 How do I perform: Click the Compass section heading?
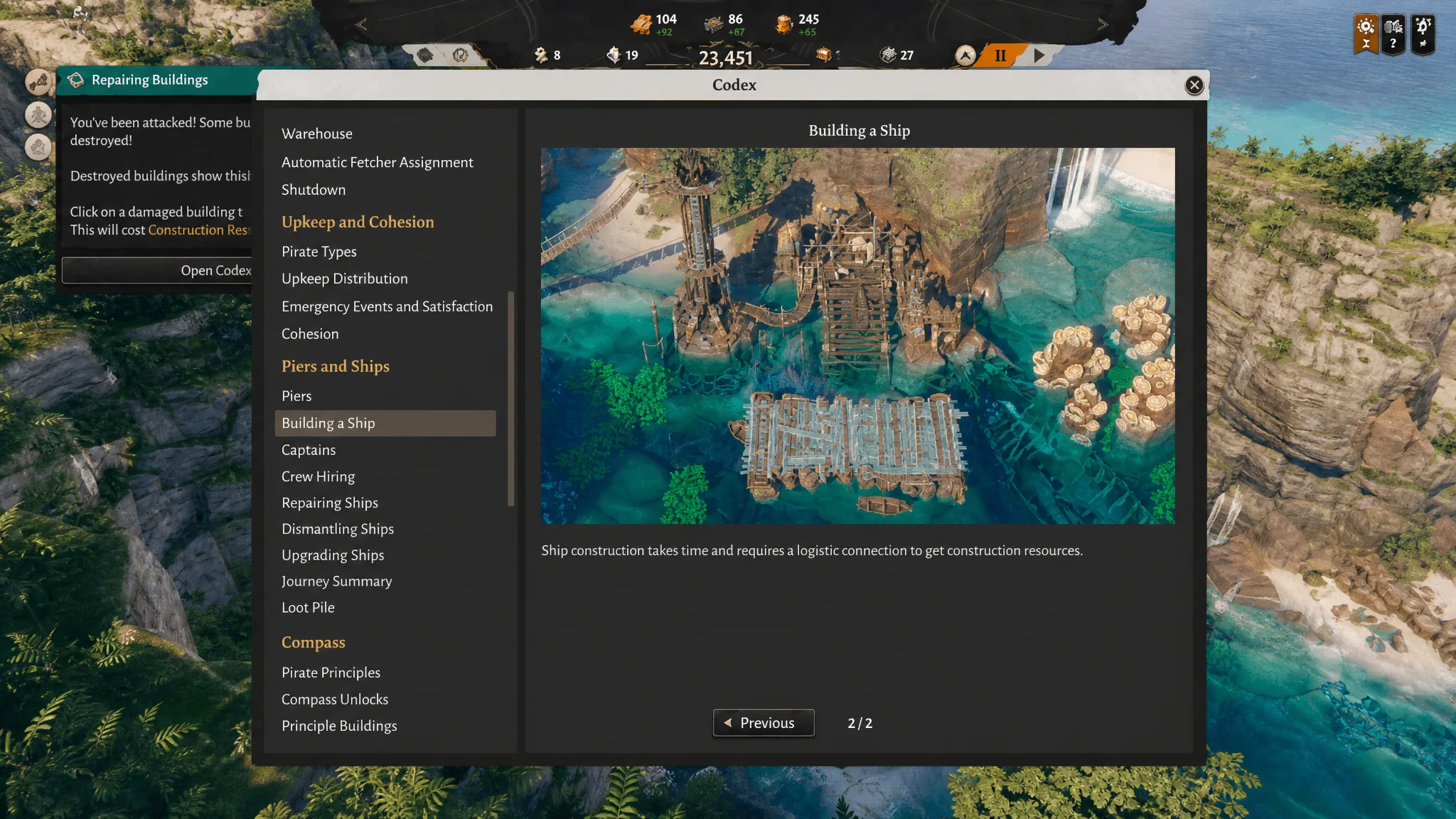[314, 642]
